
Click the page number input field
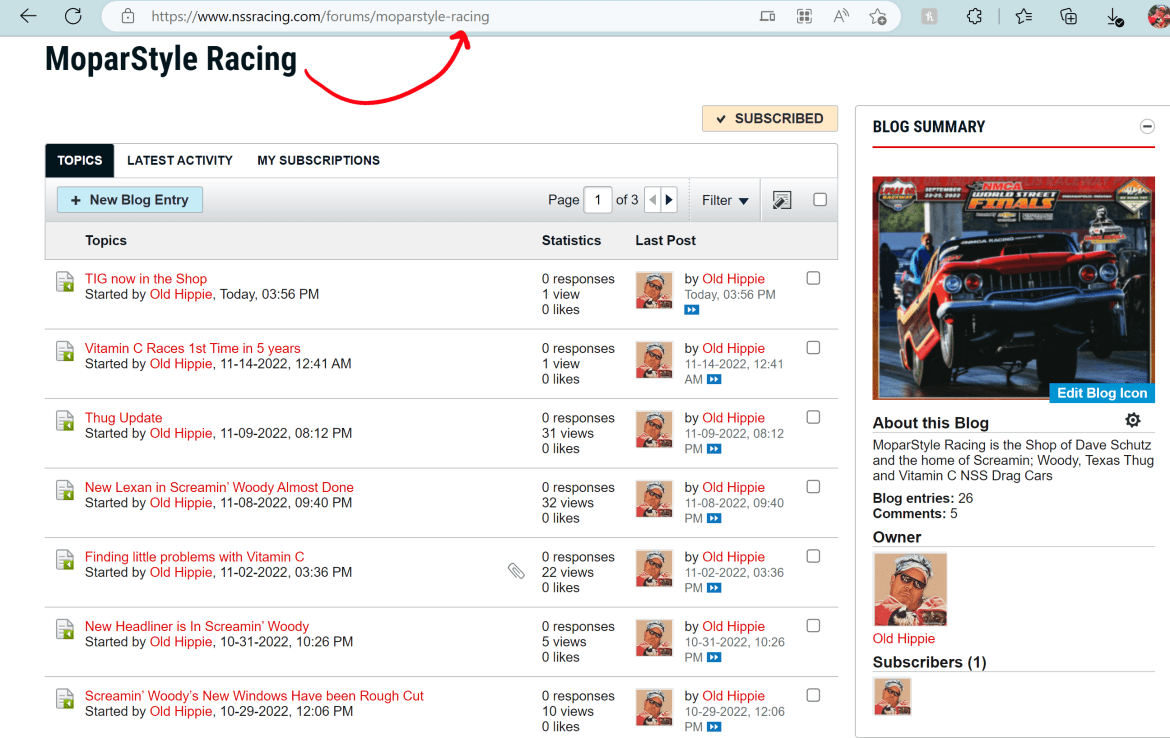coord(598,200)
